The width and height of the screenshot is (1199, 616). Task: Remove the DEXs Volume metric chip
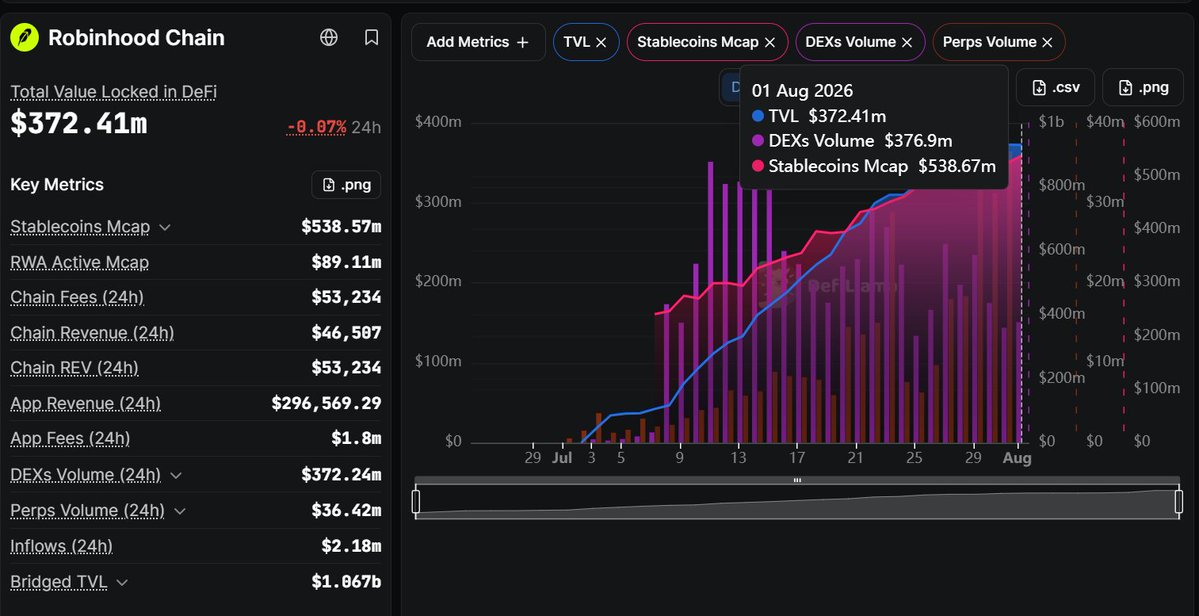coord(907,43)
